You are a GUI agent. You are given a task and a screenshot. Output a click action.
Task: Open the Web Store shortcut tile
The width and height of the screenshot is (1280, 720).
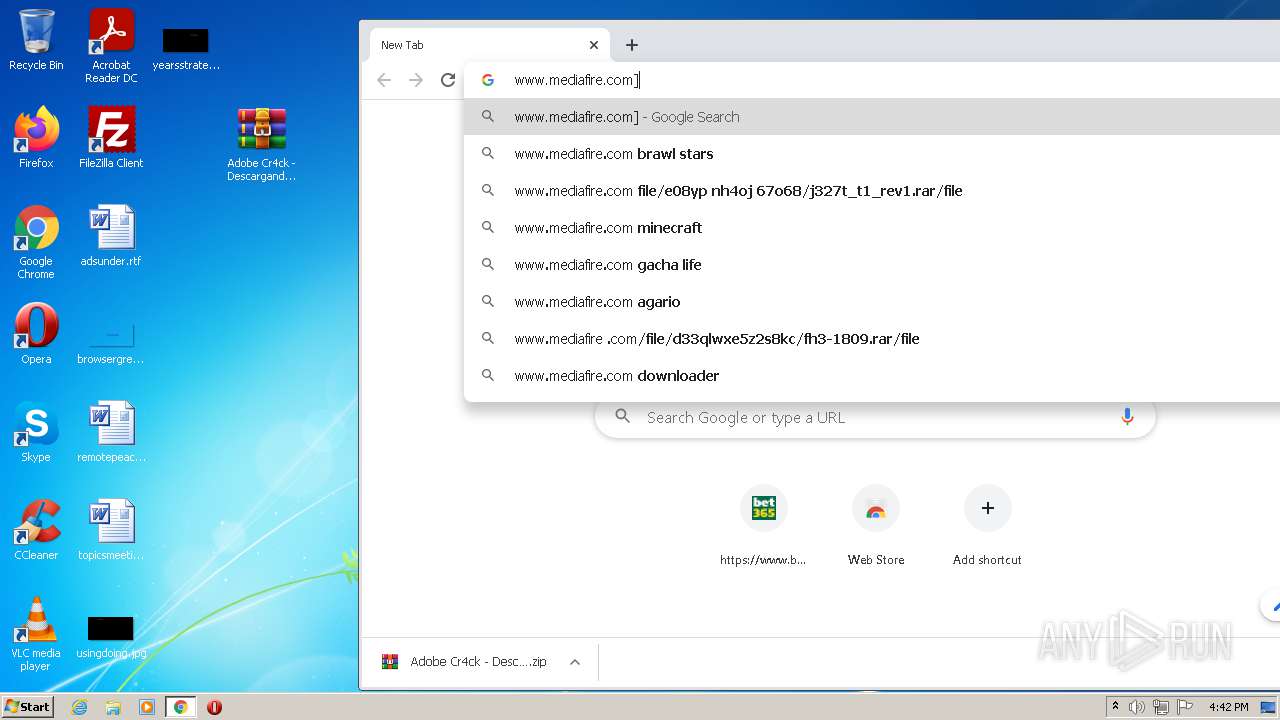(876, 525)
